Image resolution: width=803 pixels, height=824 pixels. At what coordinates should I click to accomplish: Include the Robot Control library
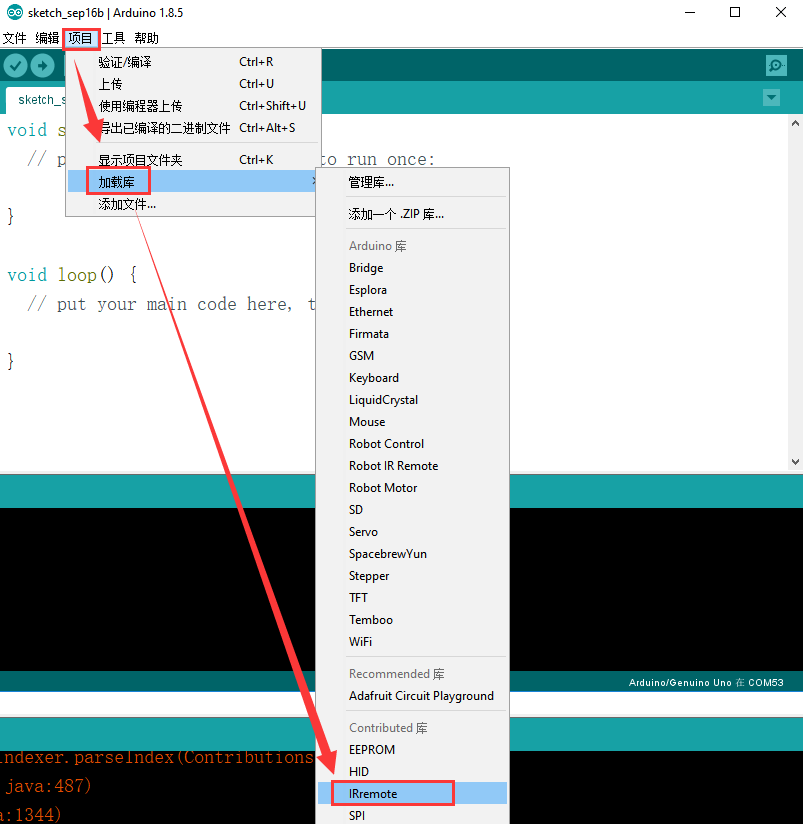click(413, 444)
